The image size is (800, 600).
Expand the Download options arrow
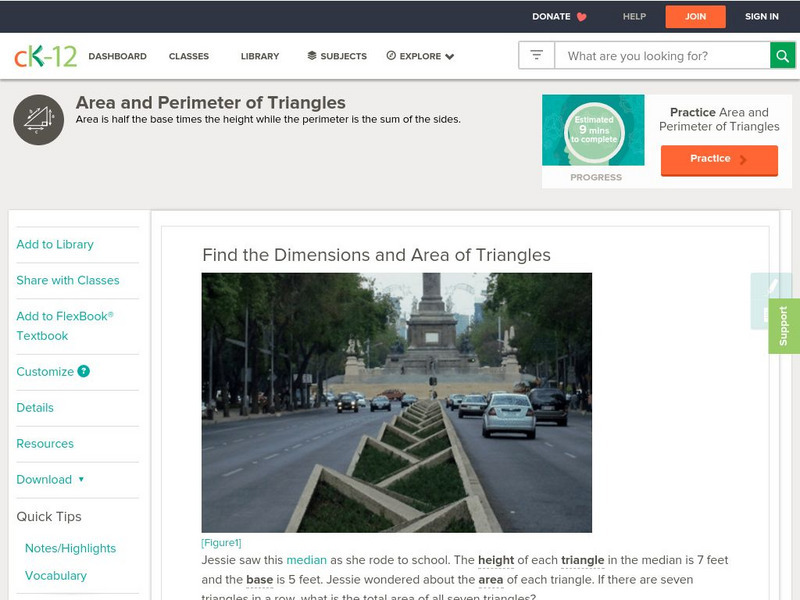pyautogui.click(x=81, y=479)
